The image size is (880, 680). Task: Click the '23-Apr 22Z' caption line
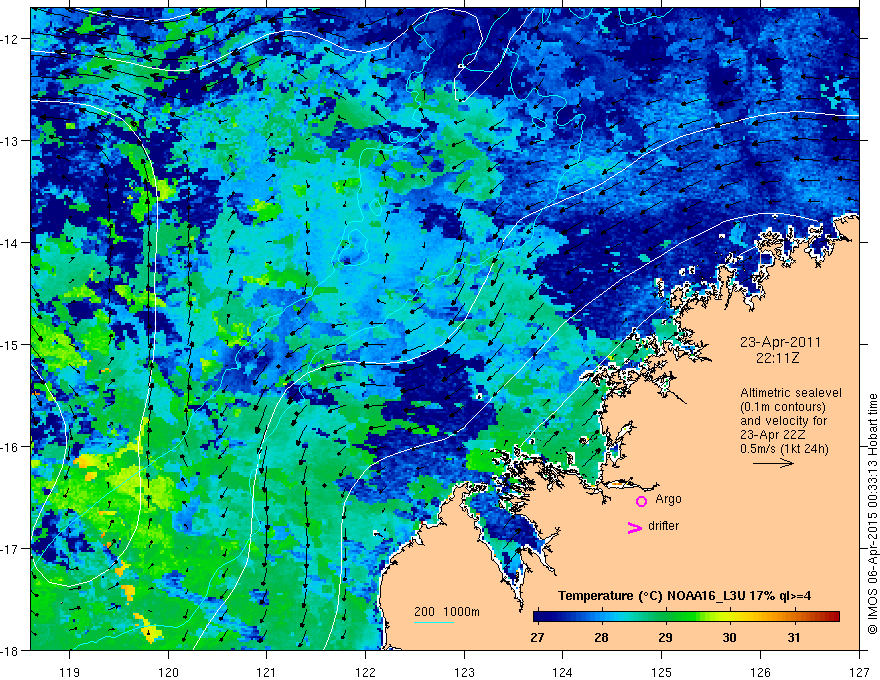773,435
